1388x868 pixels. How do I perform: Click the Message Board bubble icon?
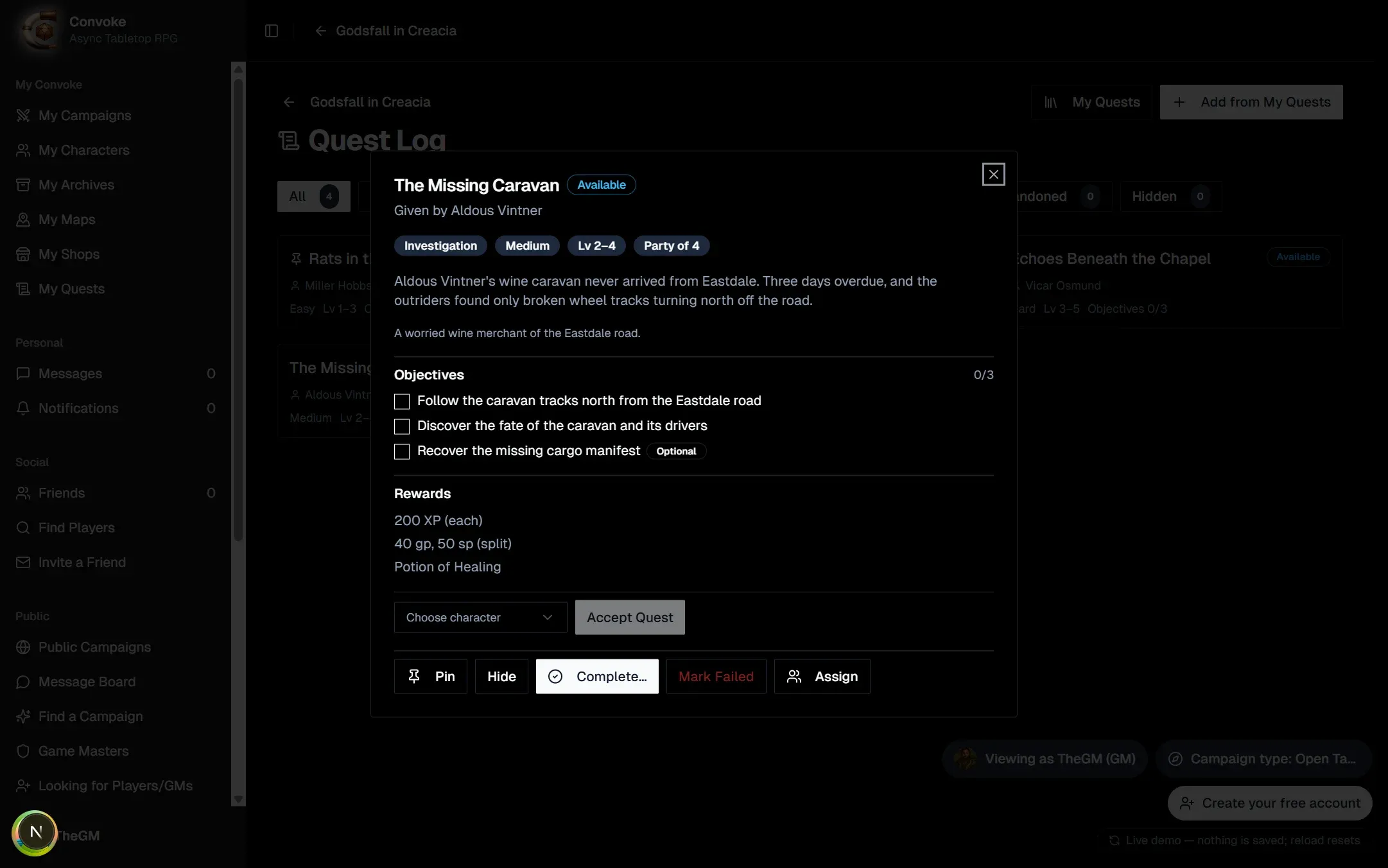click(x=23, y=682)
